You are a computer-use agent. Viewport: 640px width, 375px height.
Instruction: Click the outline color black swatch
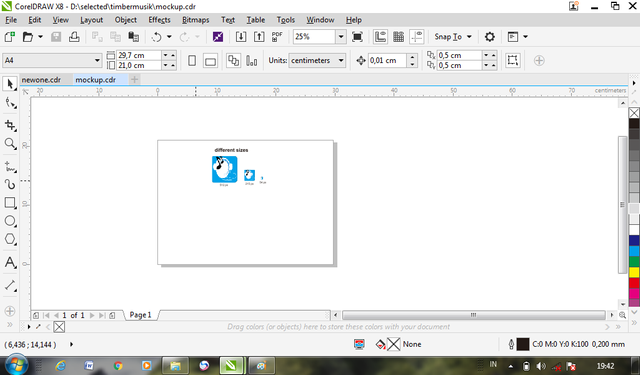point(523,344)
